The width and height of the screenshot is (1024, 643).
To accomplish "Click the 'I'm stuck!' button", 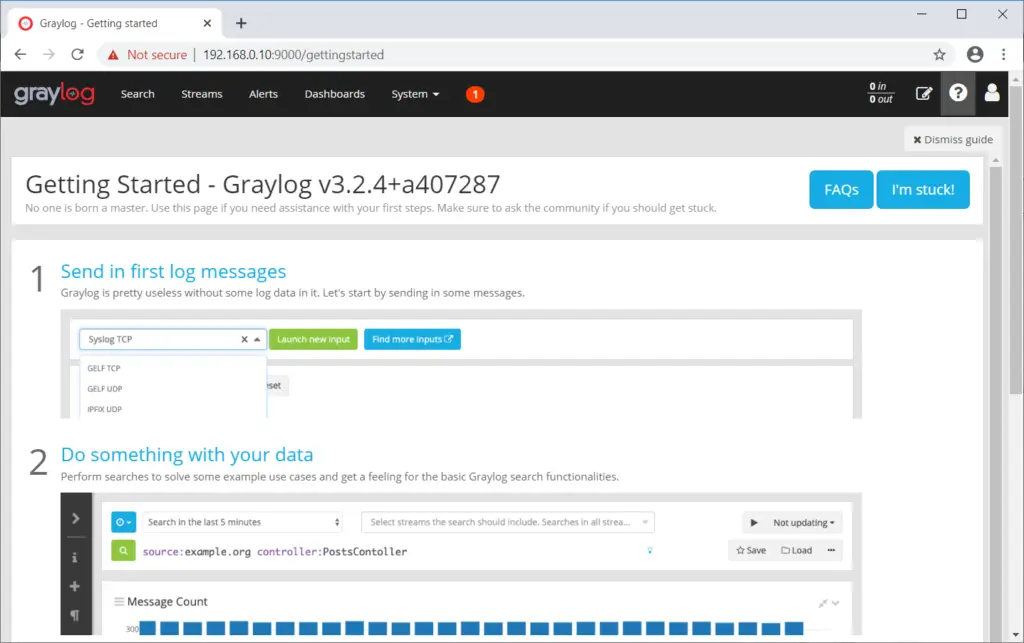I will click(x=922, y=189).
